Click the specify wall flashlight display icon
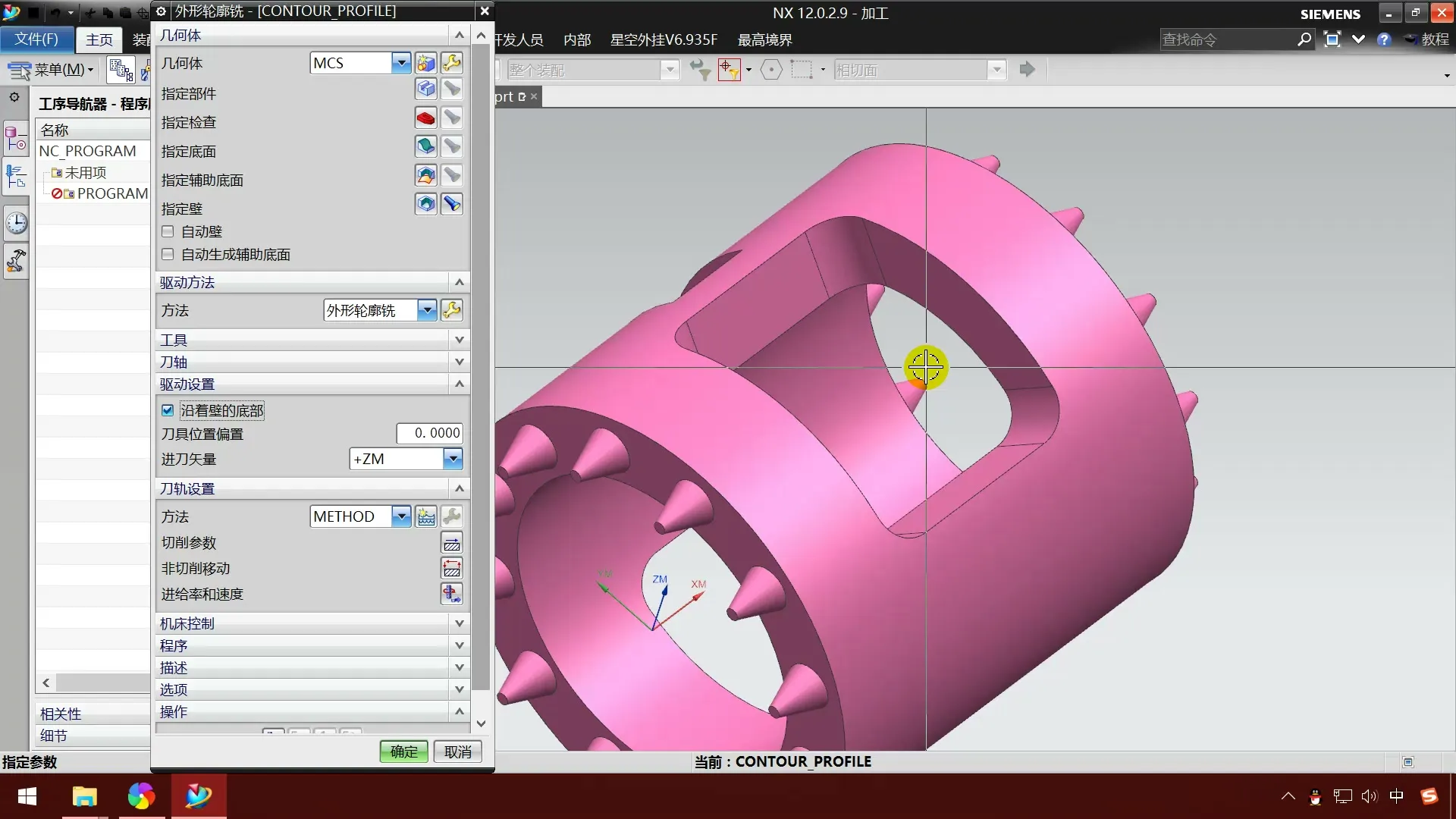 pos(452,204)
